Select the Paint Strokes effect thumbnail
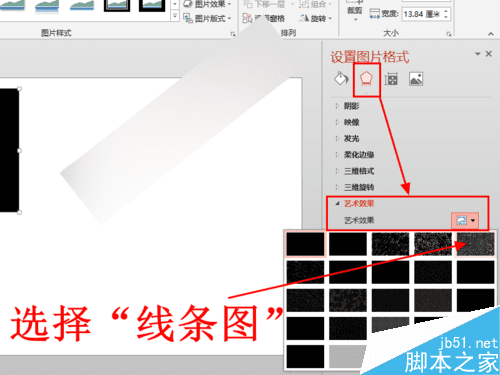This screenshot has height=375, width=500. coord(348,272)
